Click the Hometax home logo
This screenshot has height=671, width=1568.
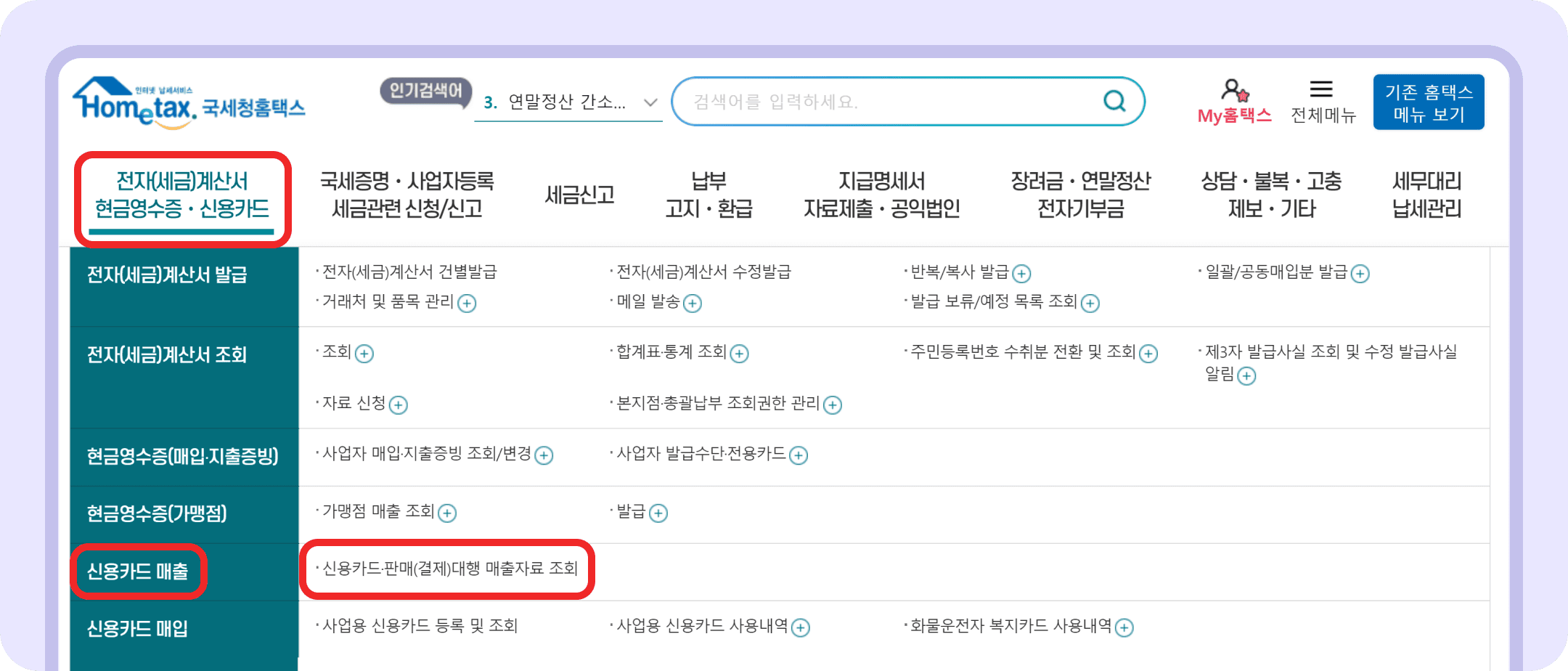click(189, 102)
